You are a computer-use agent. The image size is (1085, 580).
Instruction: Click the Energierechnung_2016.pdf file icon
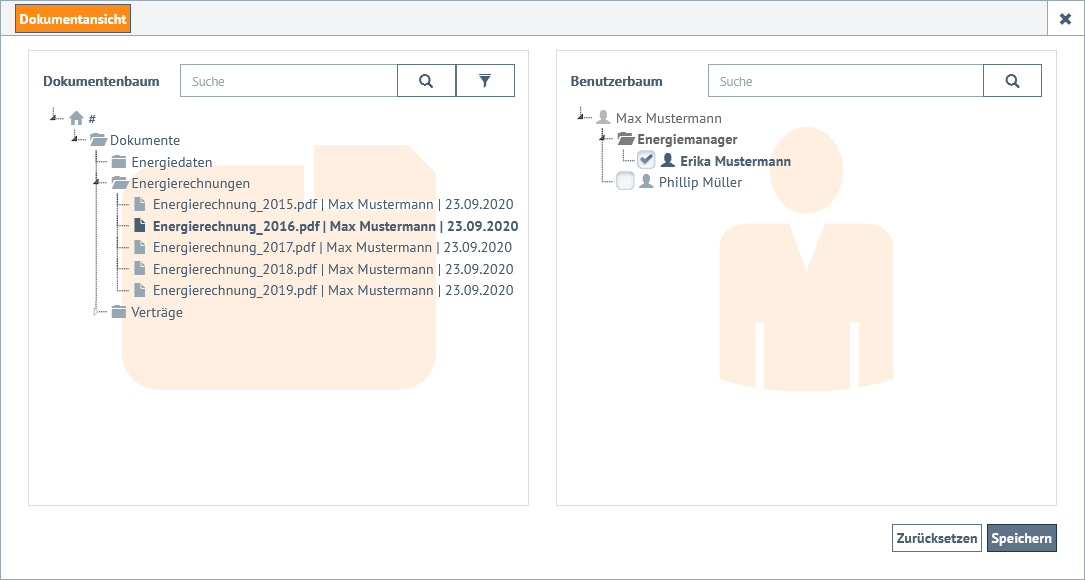pyautogui.click(x=140, y=226)
